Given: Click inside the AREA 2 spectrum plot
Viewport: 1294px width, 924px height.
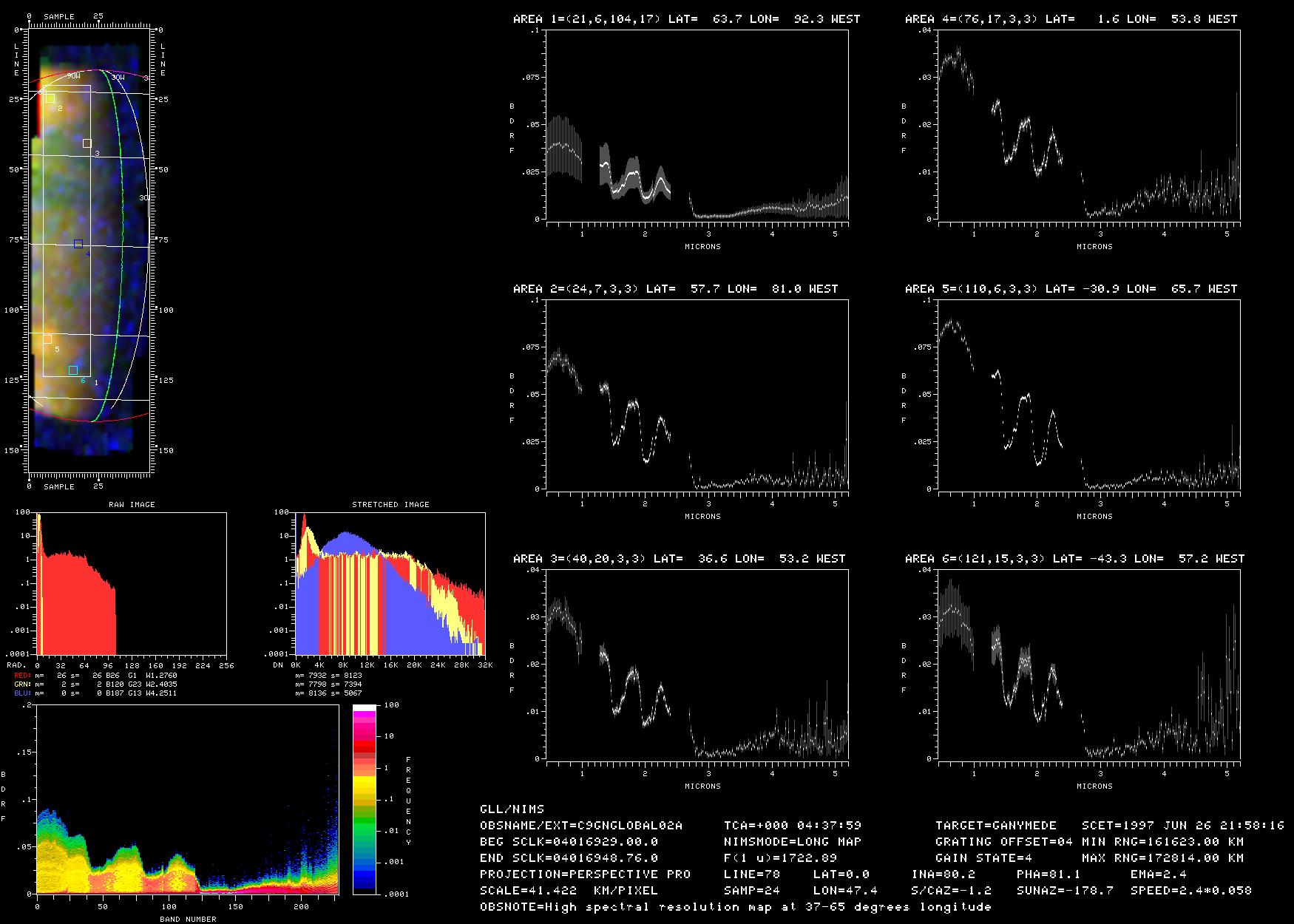Looking at the screenshot, I should (x=697, y=395).
